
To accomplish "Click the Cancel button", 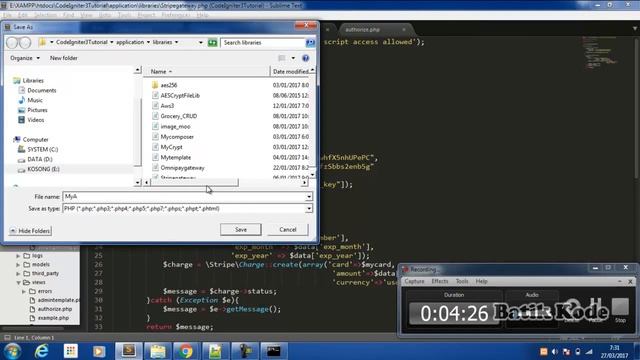I will click(288, 229).
